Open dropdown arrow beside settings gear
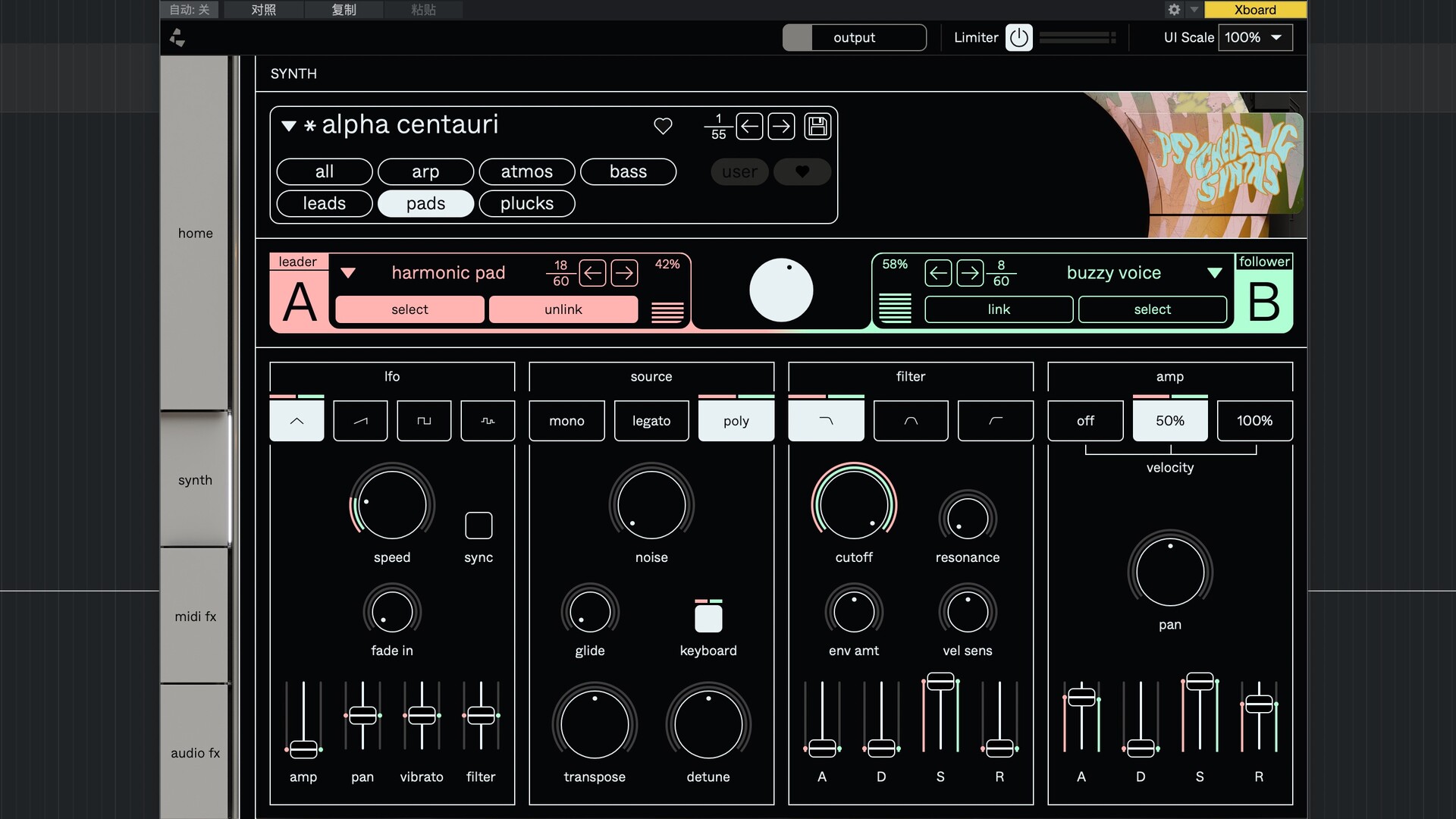 click(x=1194, y=10)
